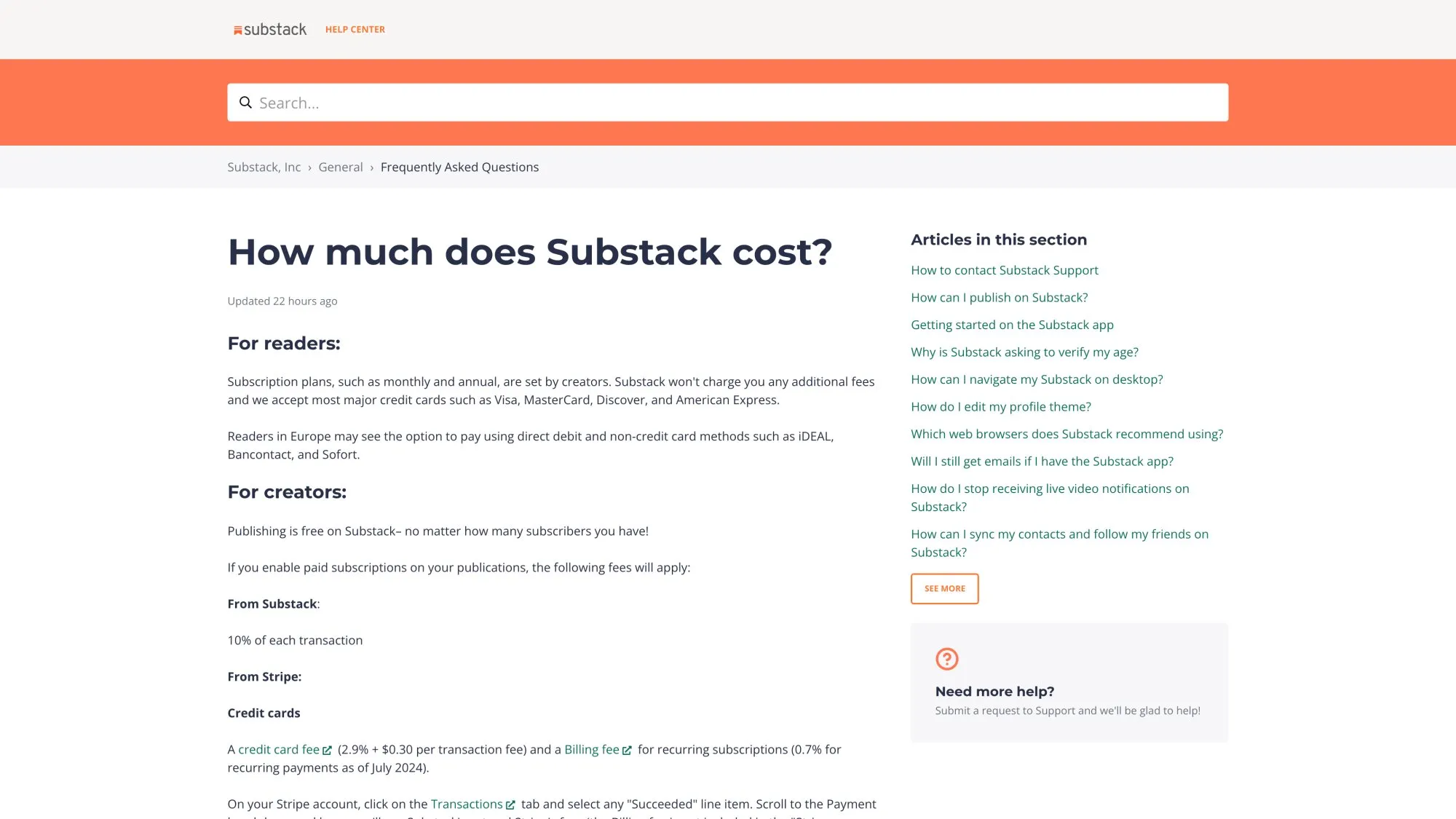Open How can I publish on Substack article

[999, 297]
